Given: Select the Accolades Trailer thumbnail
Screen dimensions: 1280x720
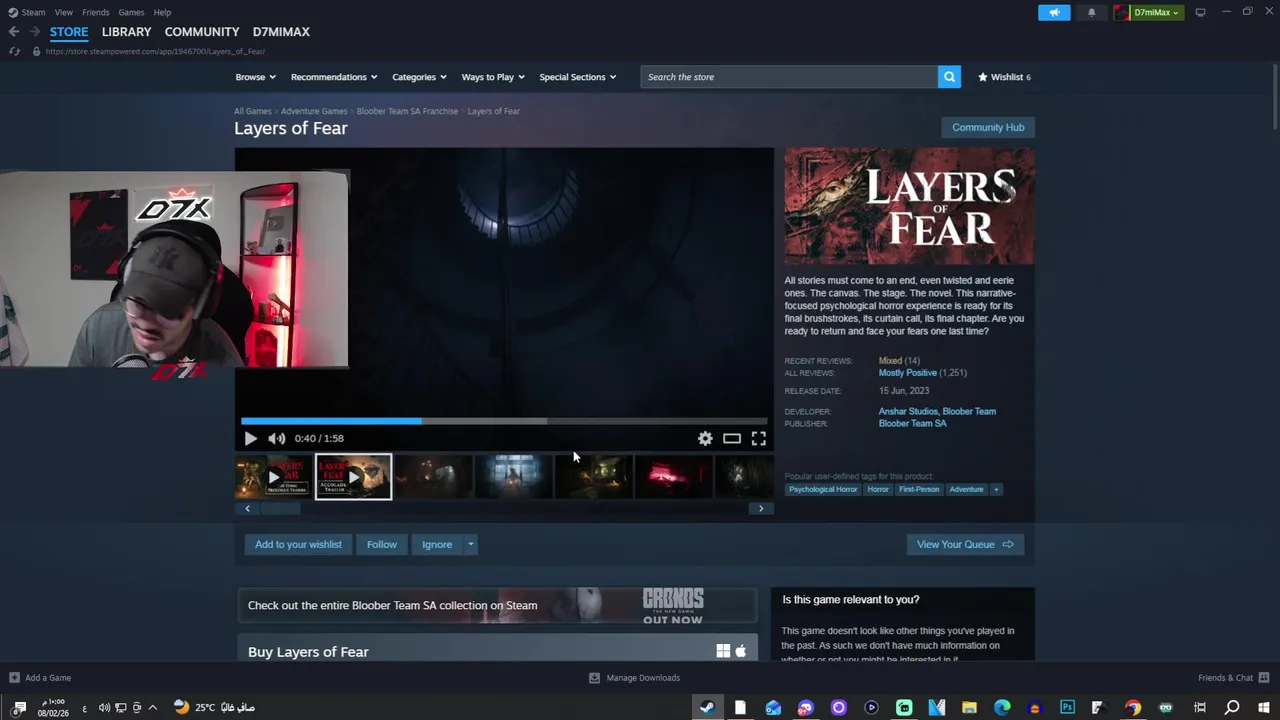Looking at the screenshot, I should [x=354, y=477].
